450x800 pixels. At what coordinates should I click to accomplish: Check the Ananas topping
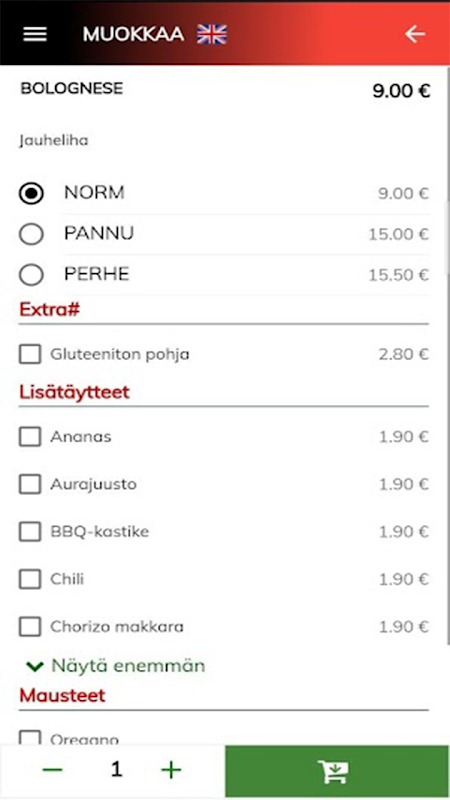[x=30, y=437]
